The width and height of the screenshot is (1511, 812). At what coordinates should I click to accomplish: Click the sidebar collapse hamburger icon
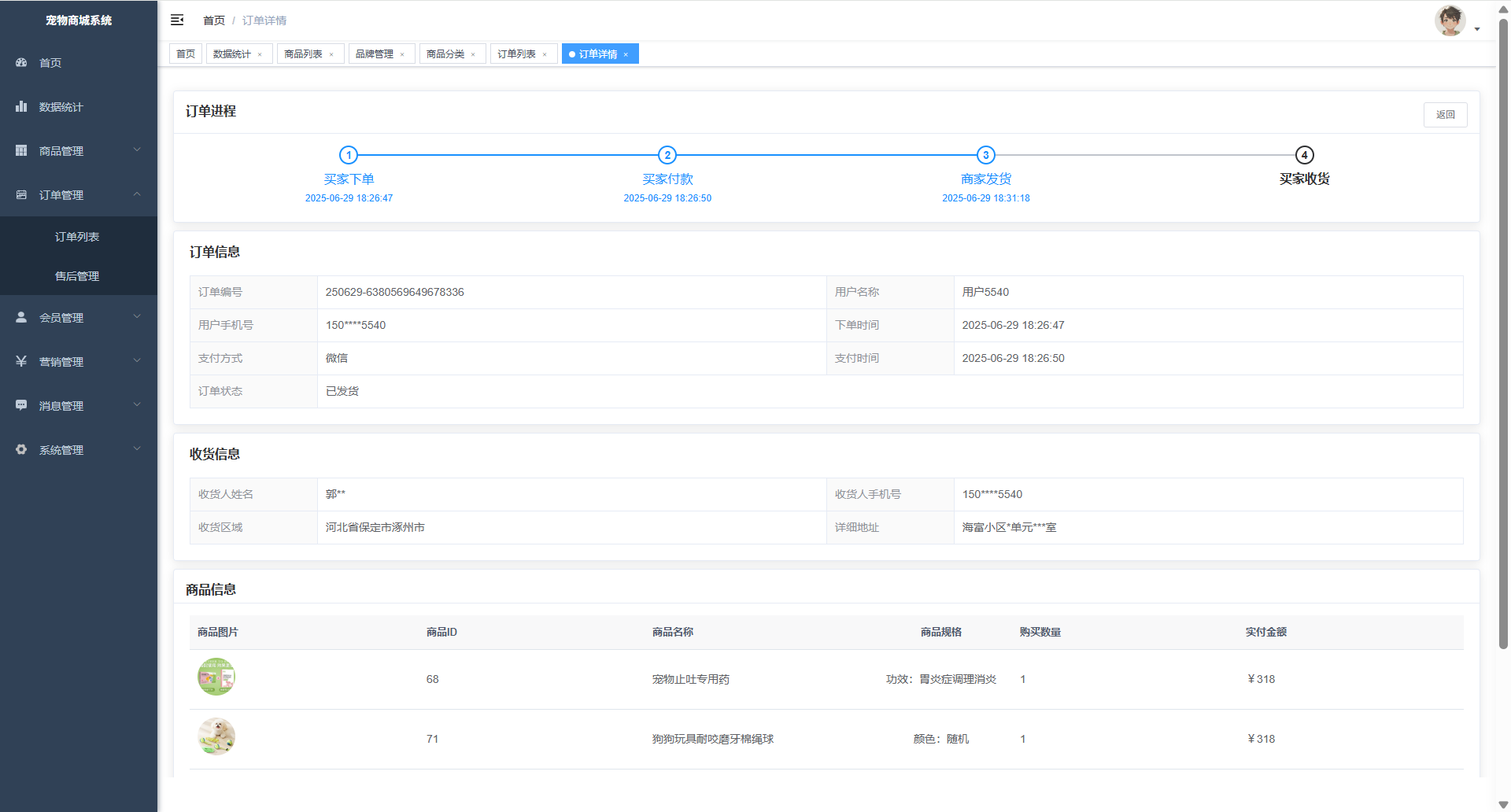click(177, 20)
